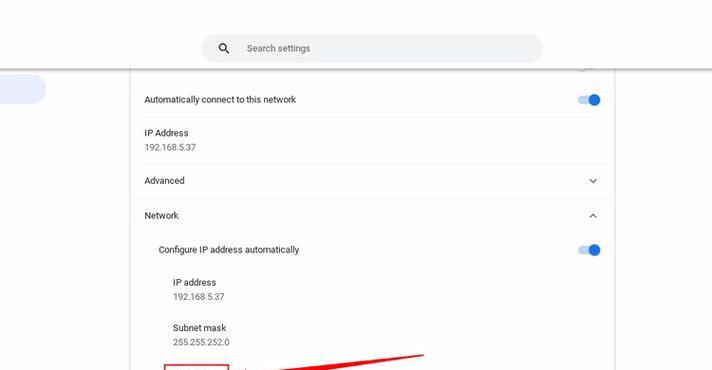This screenshot has width=712, height=370.
Task: Click the partially hidden toggle below the search bar
Action: [587, 69]
